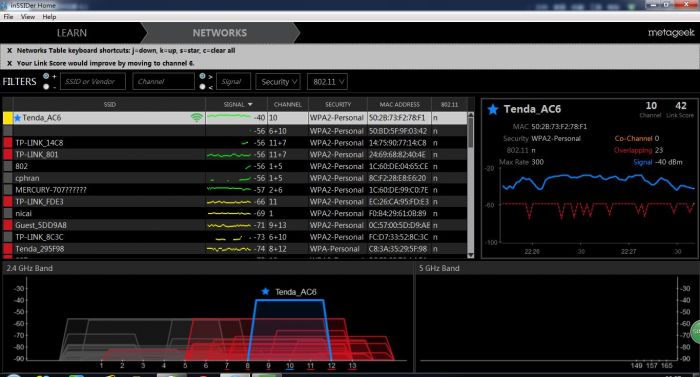Select the plus (include) SSID filter radio

tap(46, 76)
